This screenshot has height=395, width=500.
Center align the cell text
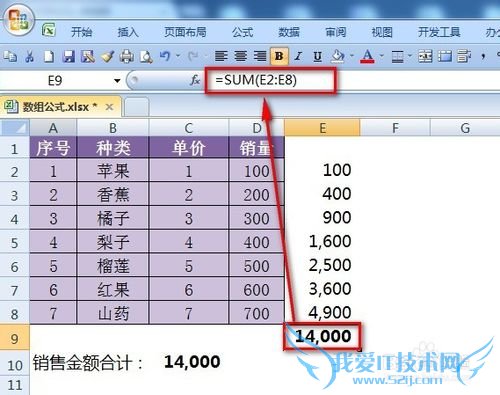240,56
